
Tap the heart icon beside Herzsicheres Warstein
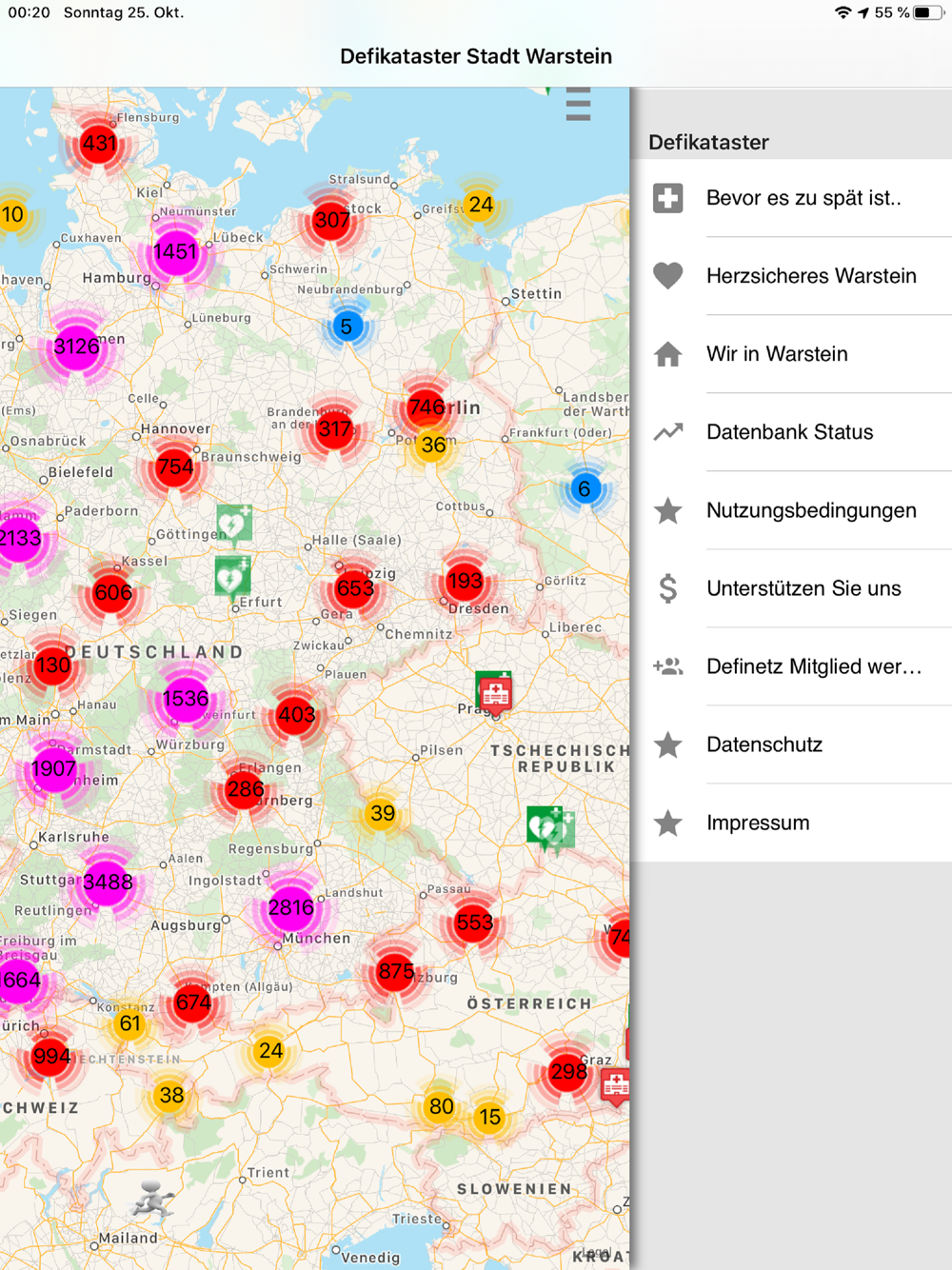click(668, 276)
